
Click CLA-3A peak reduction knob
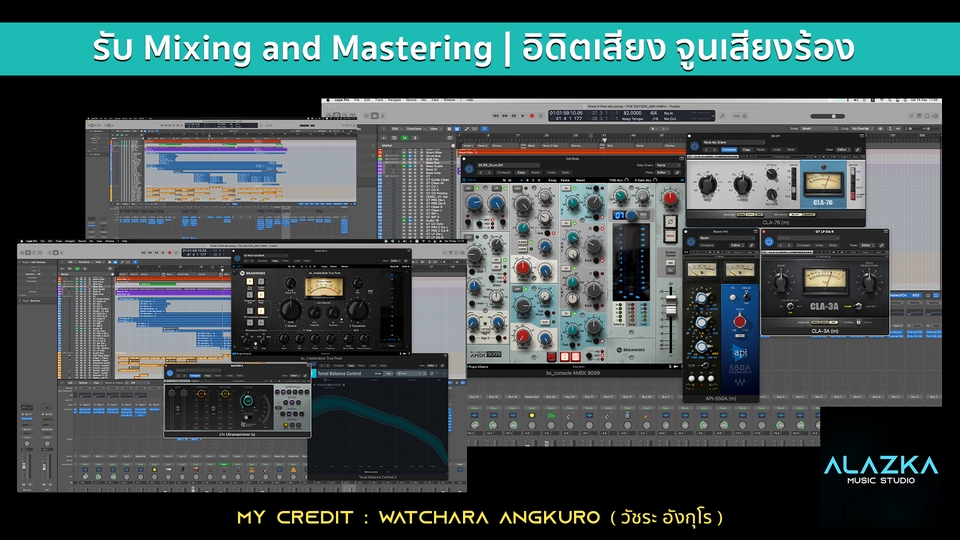pyautogui.click(x=869, y=281)
